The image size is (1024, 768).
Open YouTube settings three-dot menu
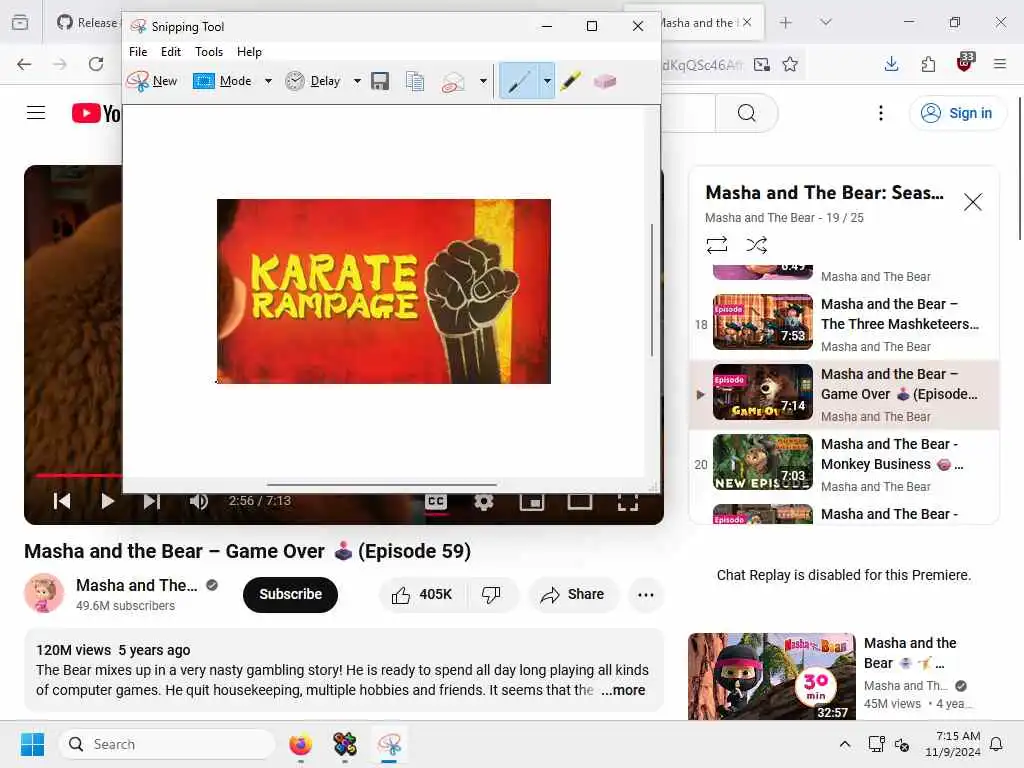click(x=881, y=113)
